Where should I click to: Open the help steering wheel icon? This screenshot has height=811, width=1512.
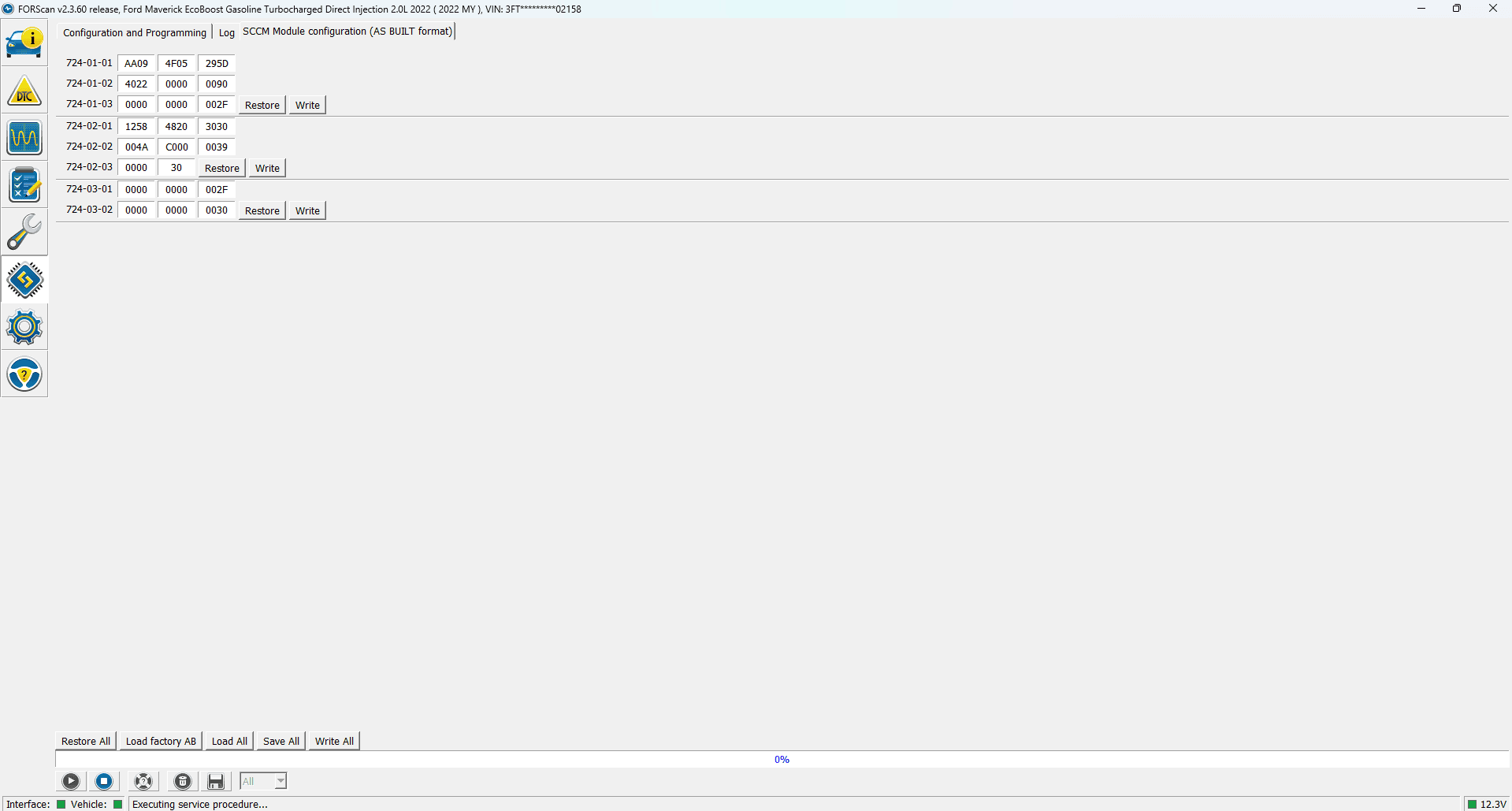pos(24,374)
